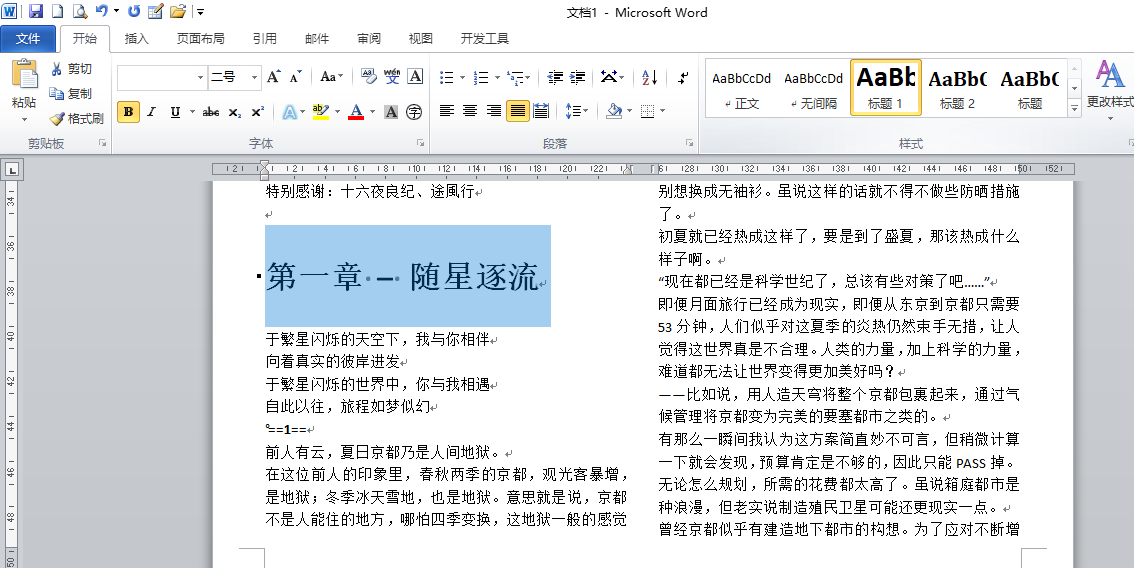
Task: Increase paragraph indent
Action: pos(578,77)
